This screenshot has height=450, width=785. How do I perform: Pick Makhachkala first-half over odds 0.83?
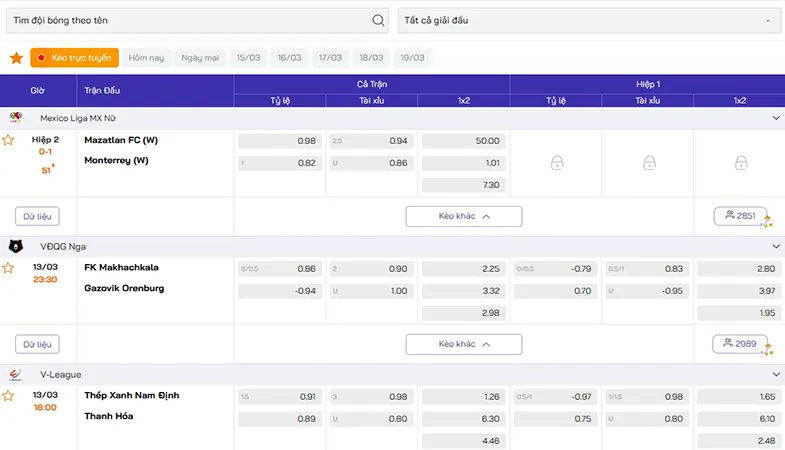647,269
